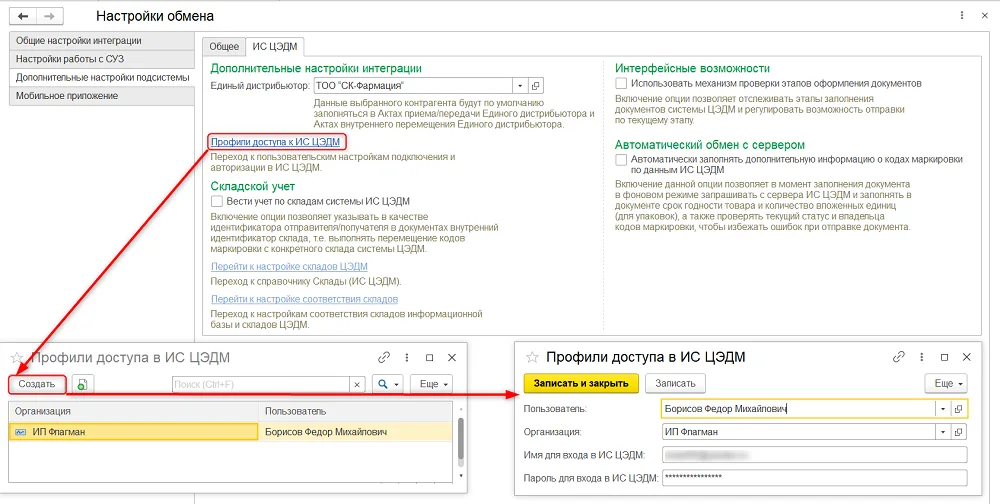Expand the Пользователь dropdown arrow
Image resolution: width=1000 pixels, height=504 pixels.
(943, 409)
